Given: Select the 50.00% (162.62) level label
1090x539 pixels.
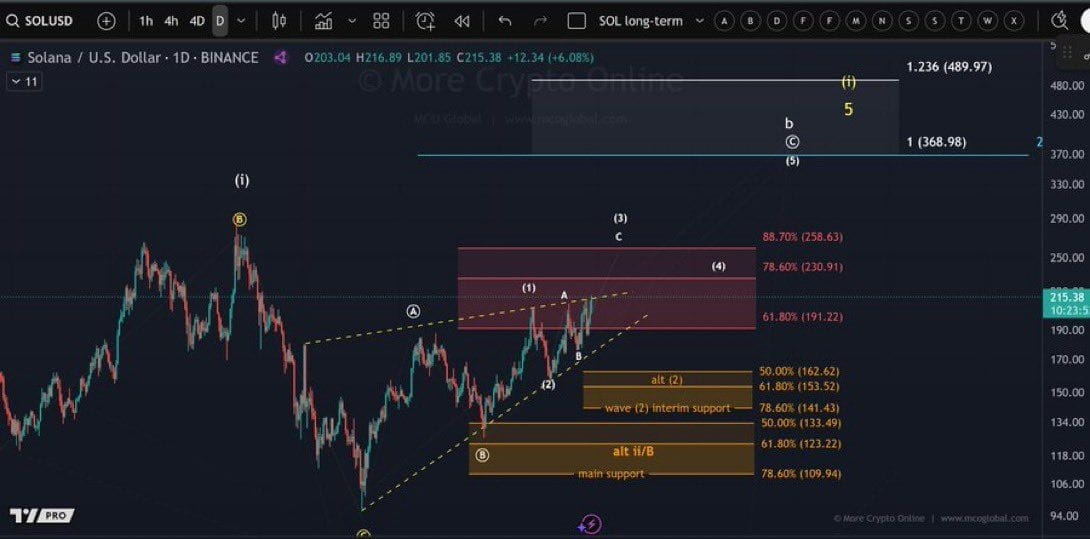Looking at the screenshot, I should pyautogui.click(x=799, y=372).
